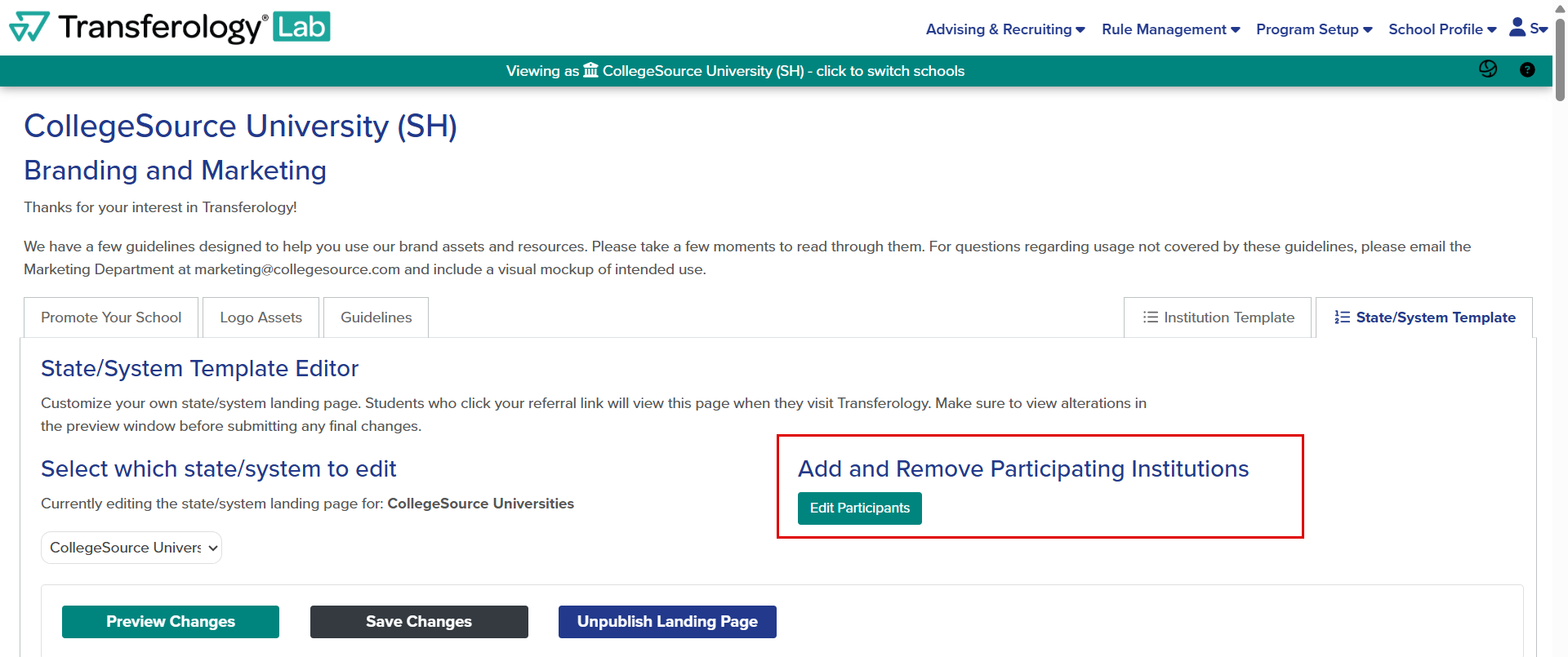Click the Transferology Lab logo
The height and width of the screenshot is (657, 1568).
point(170,27)
